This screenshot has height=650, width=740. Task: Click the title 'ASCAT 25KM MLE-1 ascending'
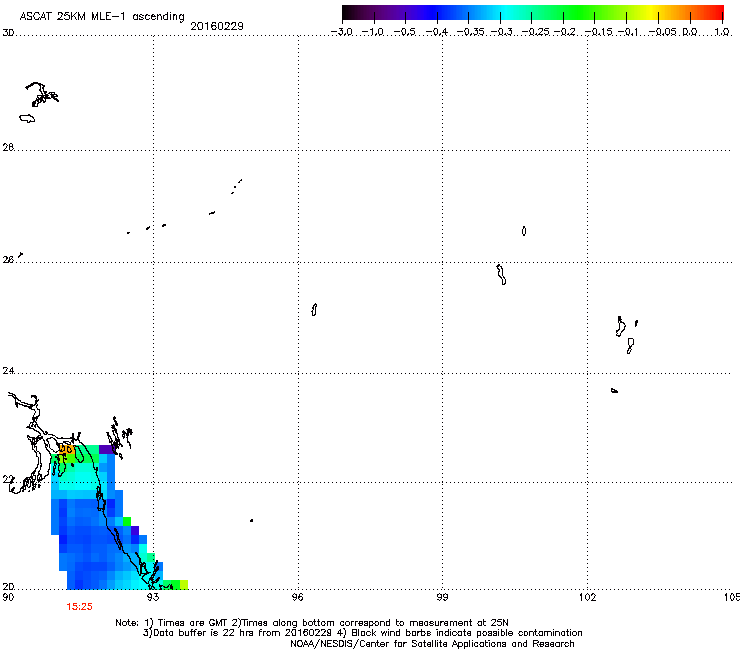point(102,17)
